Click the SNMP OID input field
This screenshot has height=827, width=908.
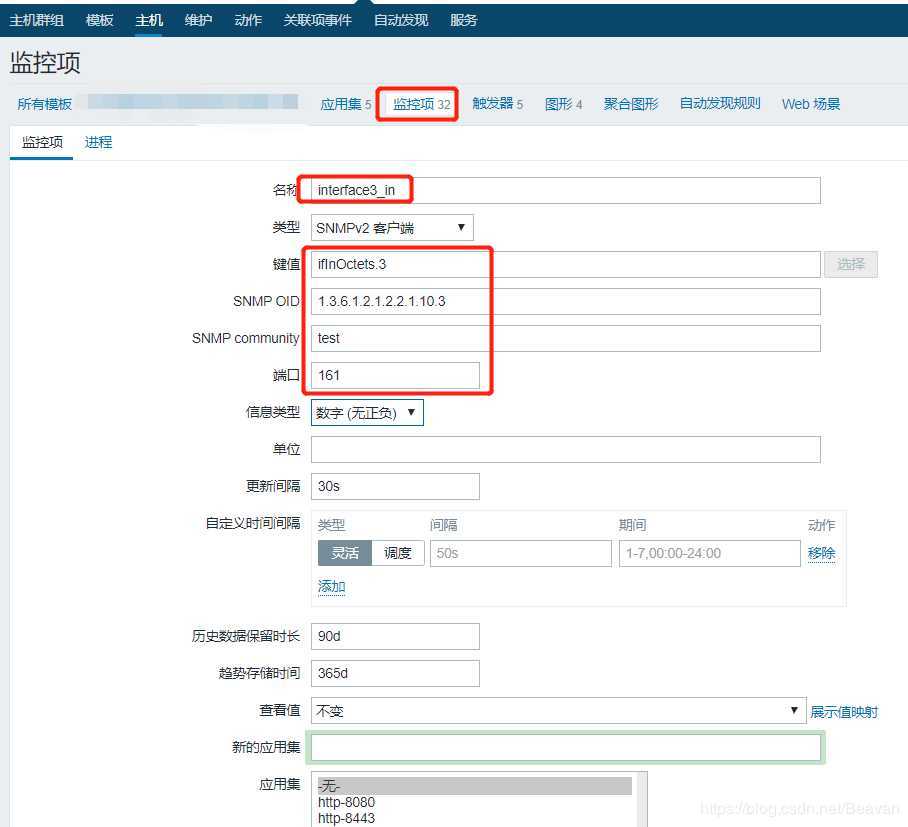tap(566, 302)
